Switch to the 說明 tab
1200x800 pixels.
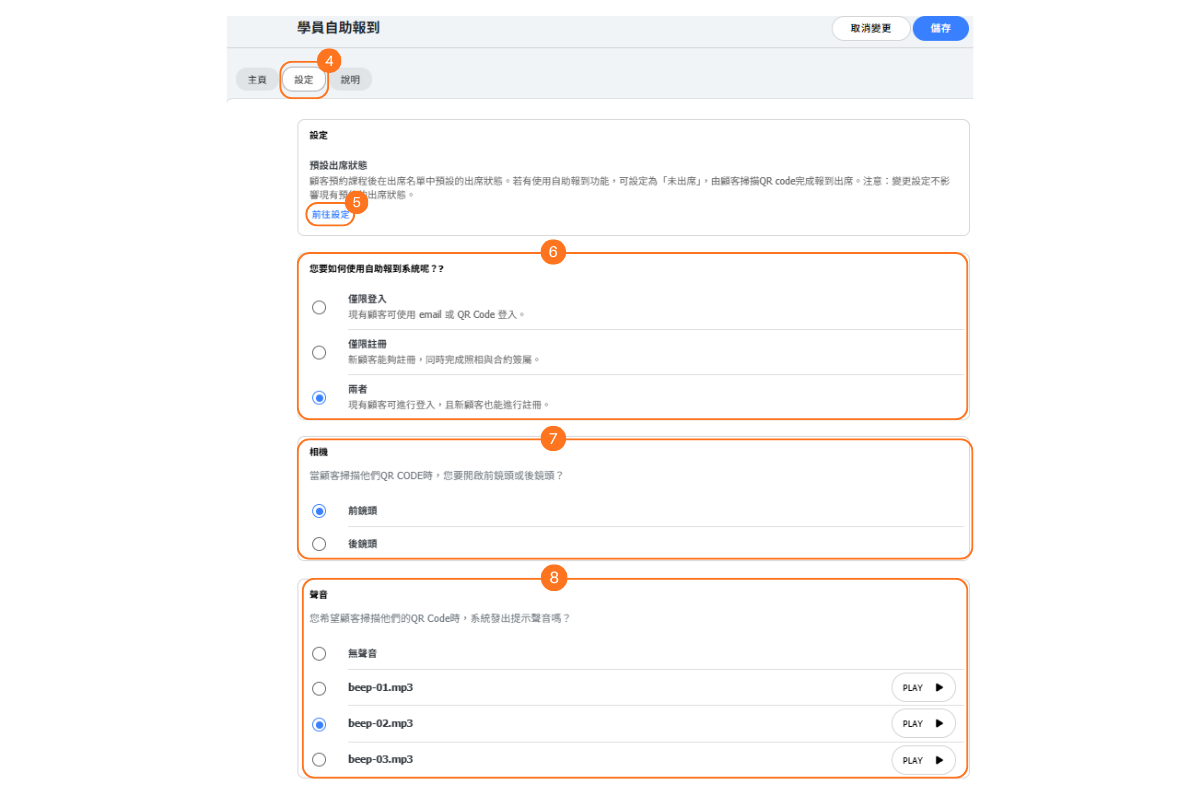[x=350, y=79]
